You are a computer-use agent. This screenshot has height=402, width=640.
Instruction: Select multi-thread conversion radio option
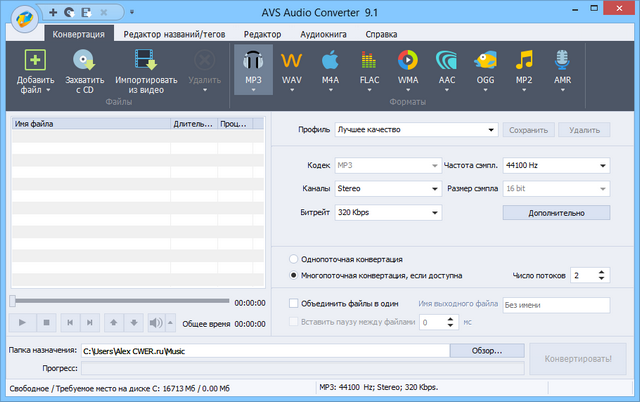tap(293, 275)
